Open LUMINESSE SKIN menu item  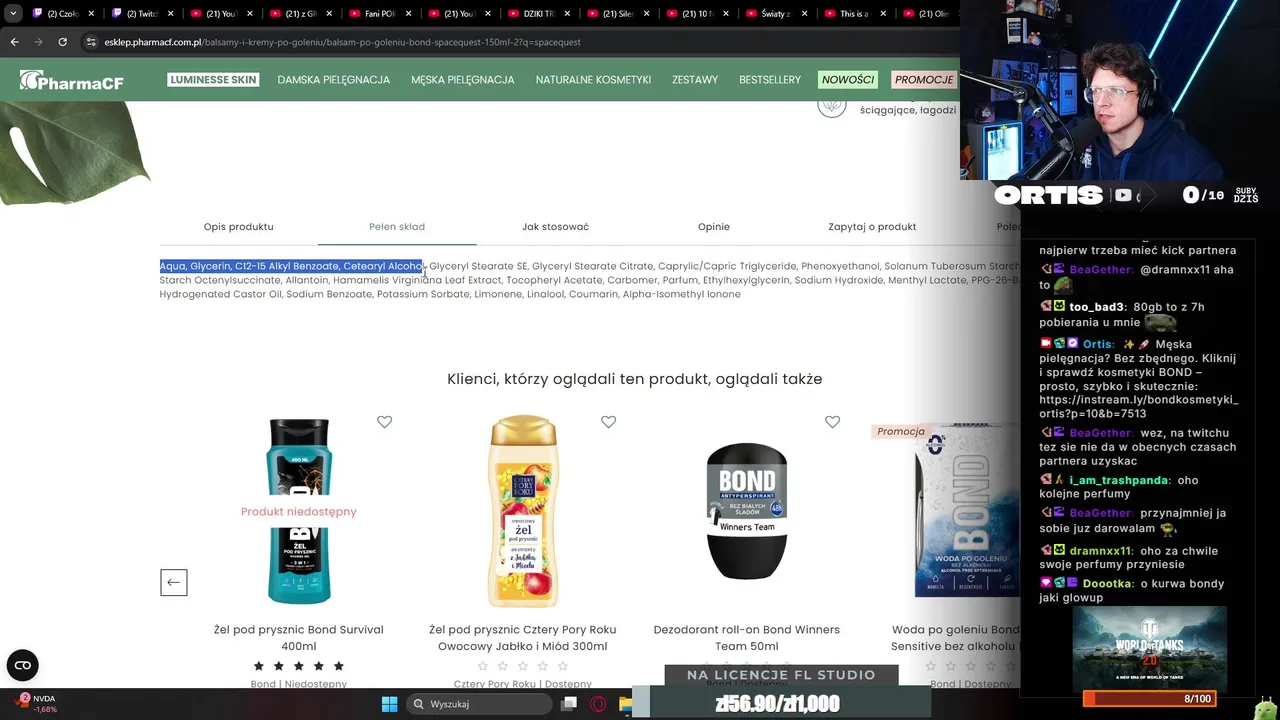(x=213, y=80)
